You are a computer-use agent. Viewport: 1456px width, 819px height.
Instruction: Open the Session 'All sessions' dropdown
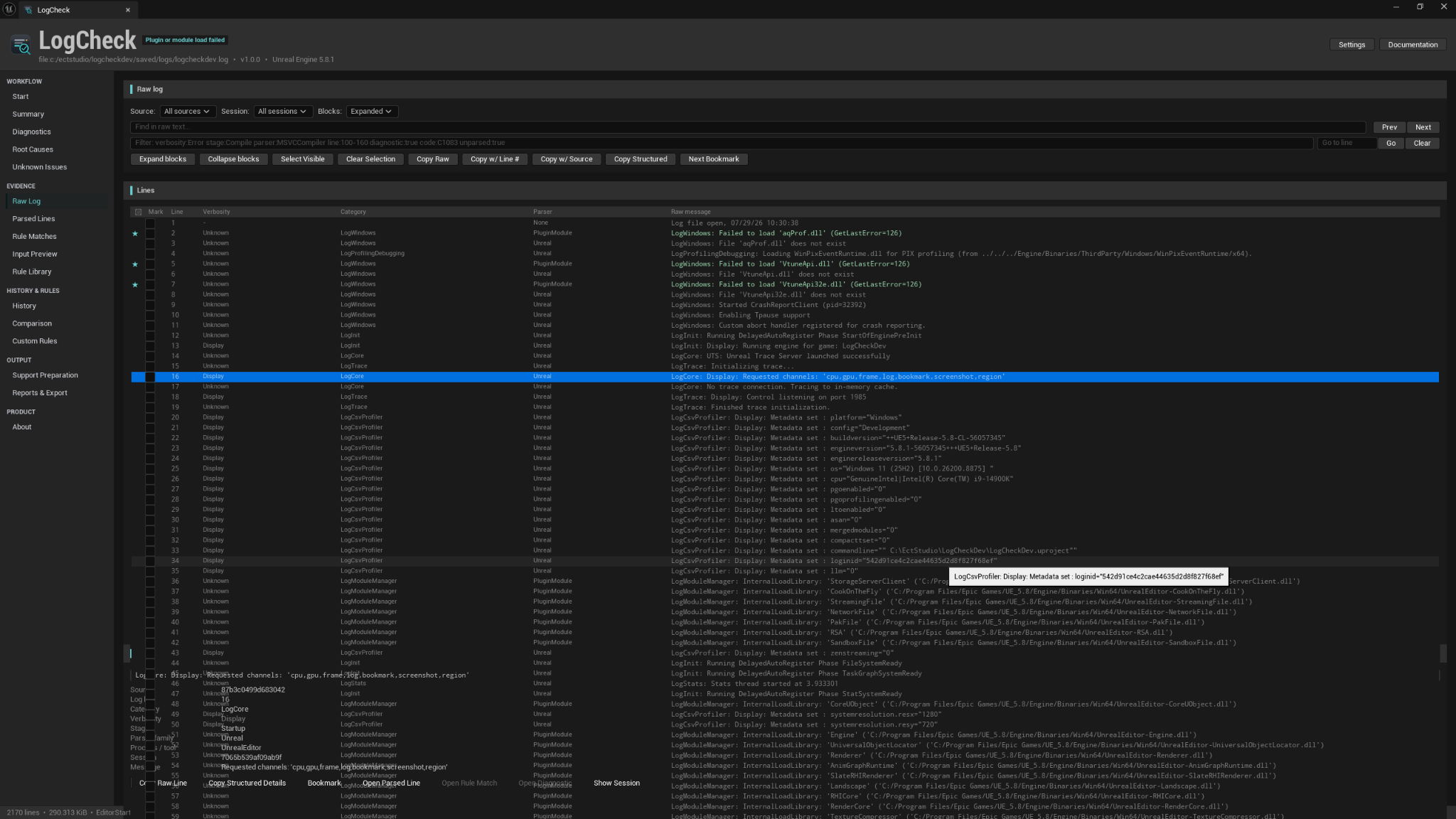[x=282, y=112]
